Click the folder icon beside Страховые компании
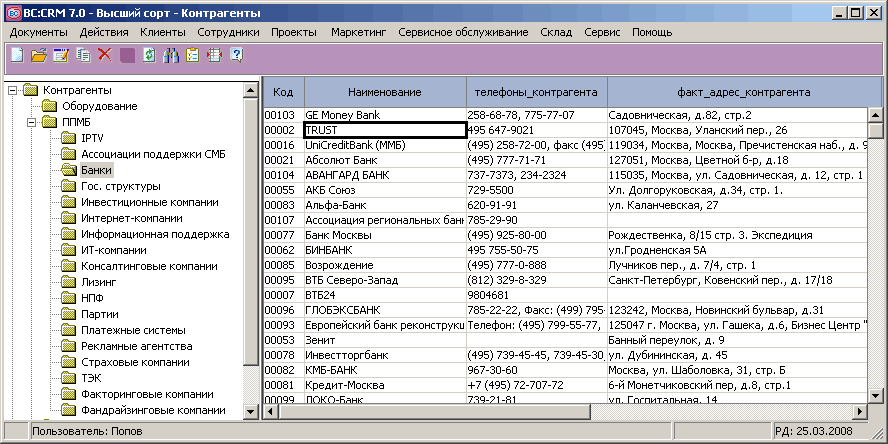The image size is (888, 444). [x=69, y=362]
